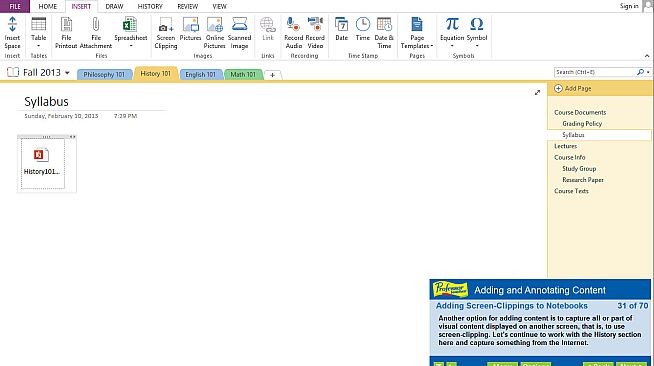Expand page to full view
654x366 pixels.
point(537,93)
